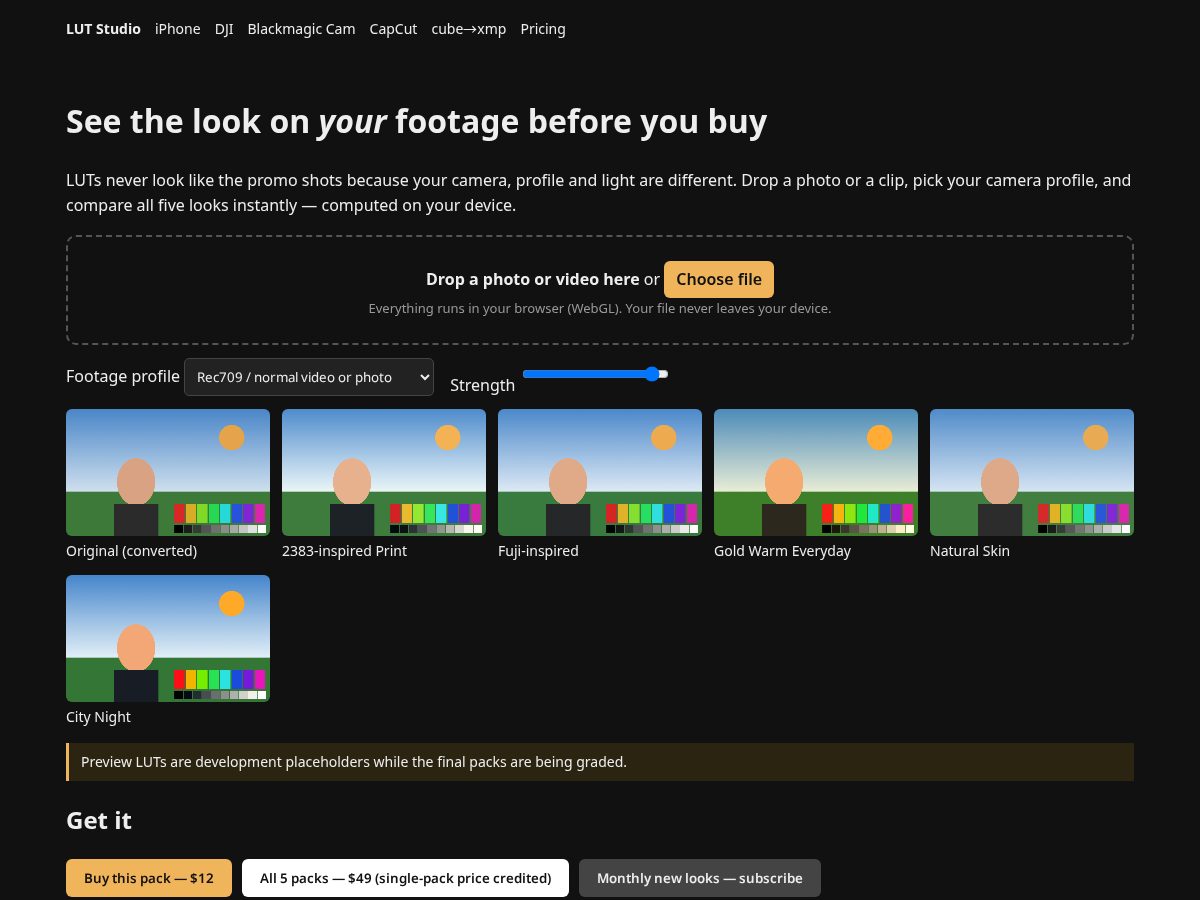Pick the City Night preview thumbnail
1200x900 pixels.
click(168, 638)
